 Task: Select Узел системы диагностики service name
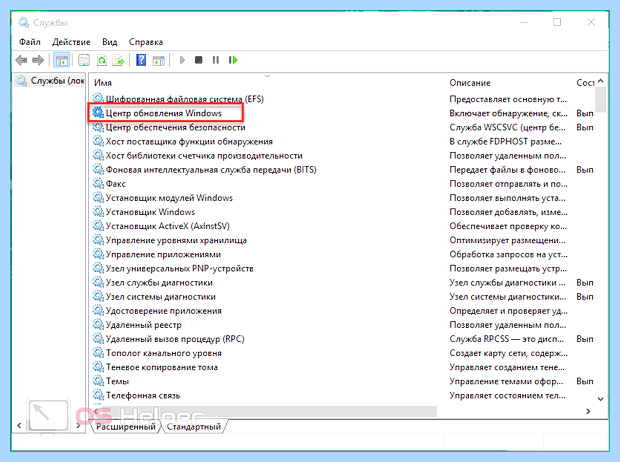(x=161, y=297)
